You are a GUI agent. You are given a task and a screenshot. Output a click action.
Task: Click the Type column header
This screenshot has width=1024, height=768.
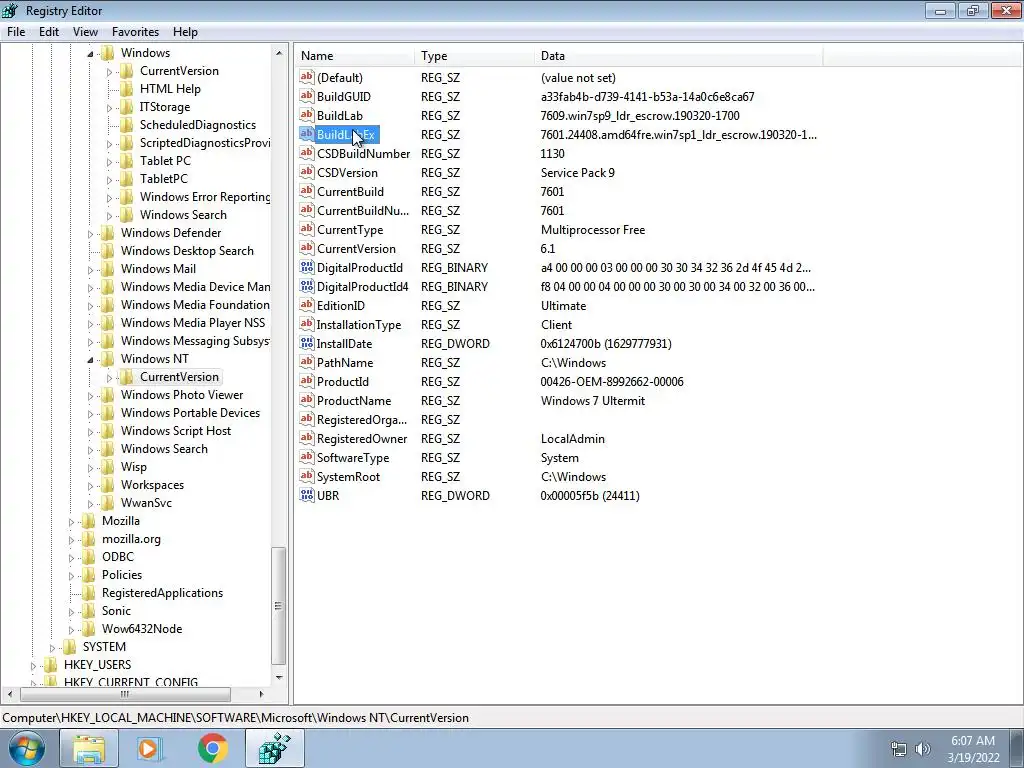tap(474, 56)
